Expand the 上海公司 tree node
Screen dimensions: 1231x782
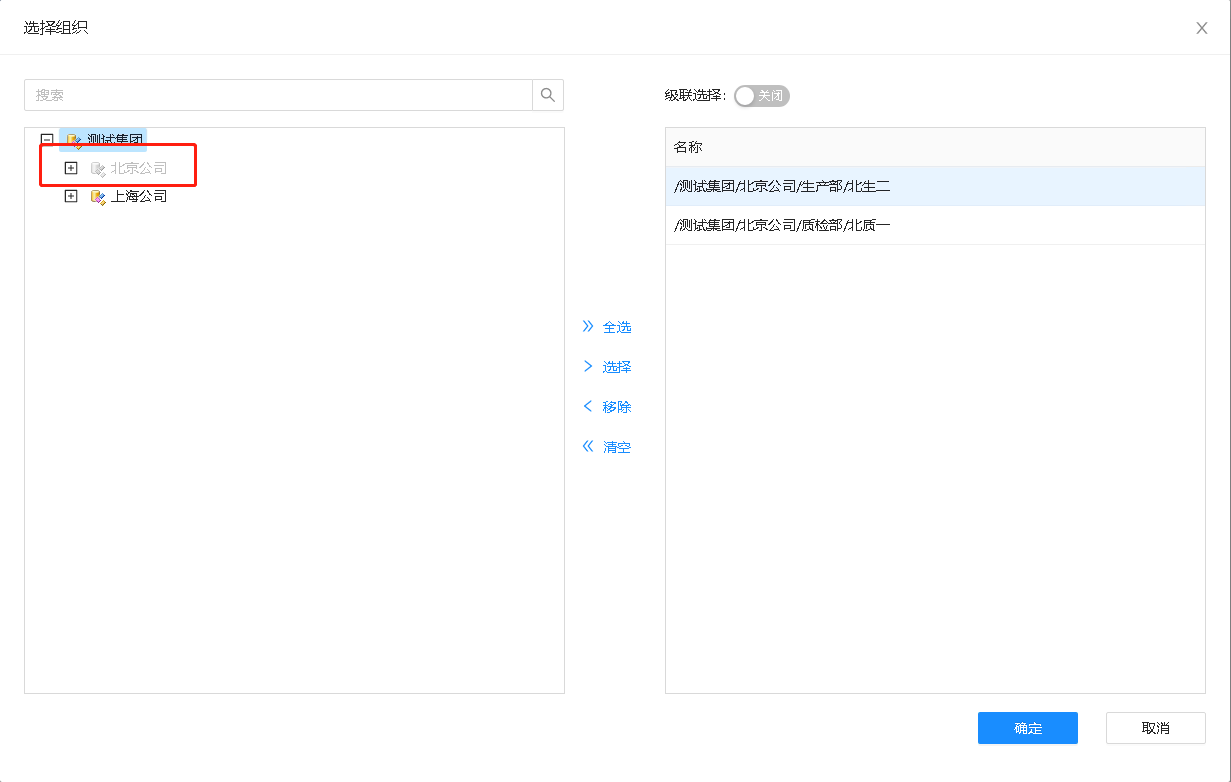(x=71, y=196)
